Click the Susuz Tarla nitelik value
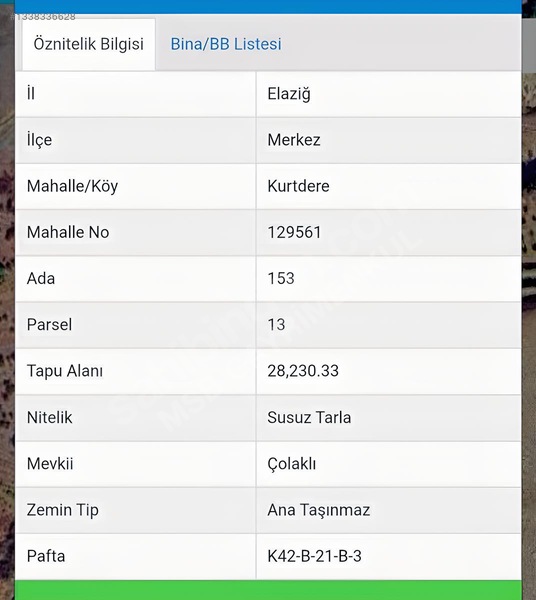This screenshot has width=536, height=600. point(309,417)
